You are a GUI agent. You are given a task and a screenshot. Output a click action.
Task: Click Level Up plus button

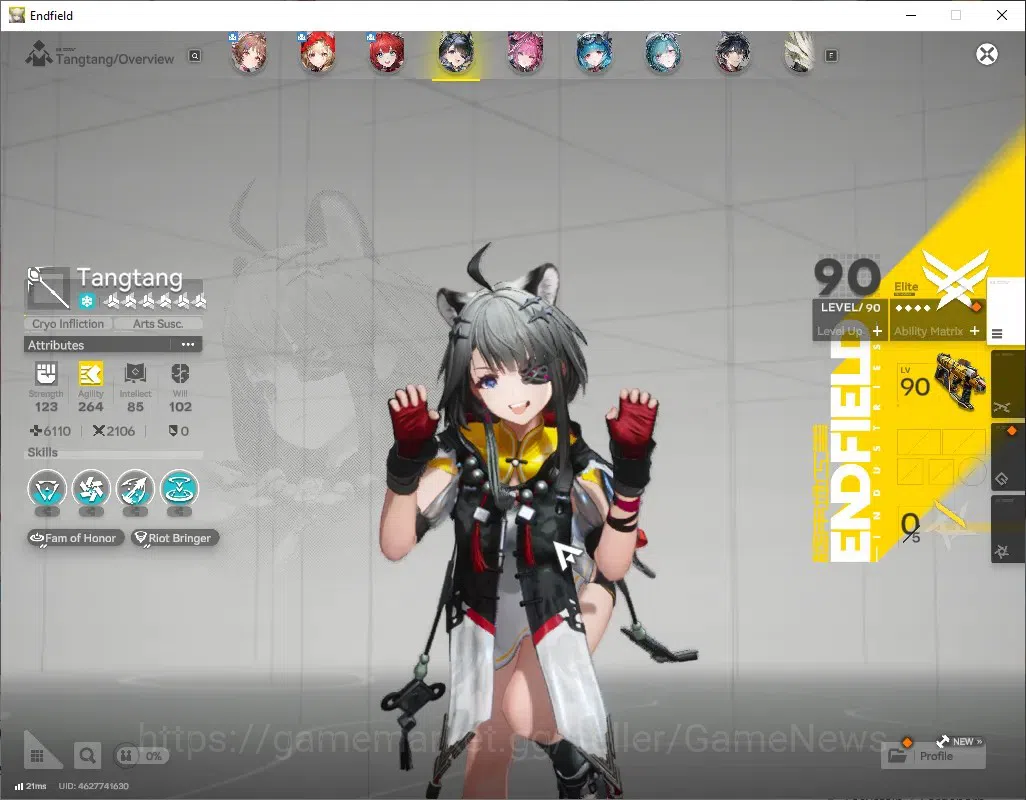coord(877,331)
